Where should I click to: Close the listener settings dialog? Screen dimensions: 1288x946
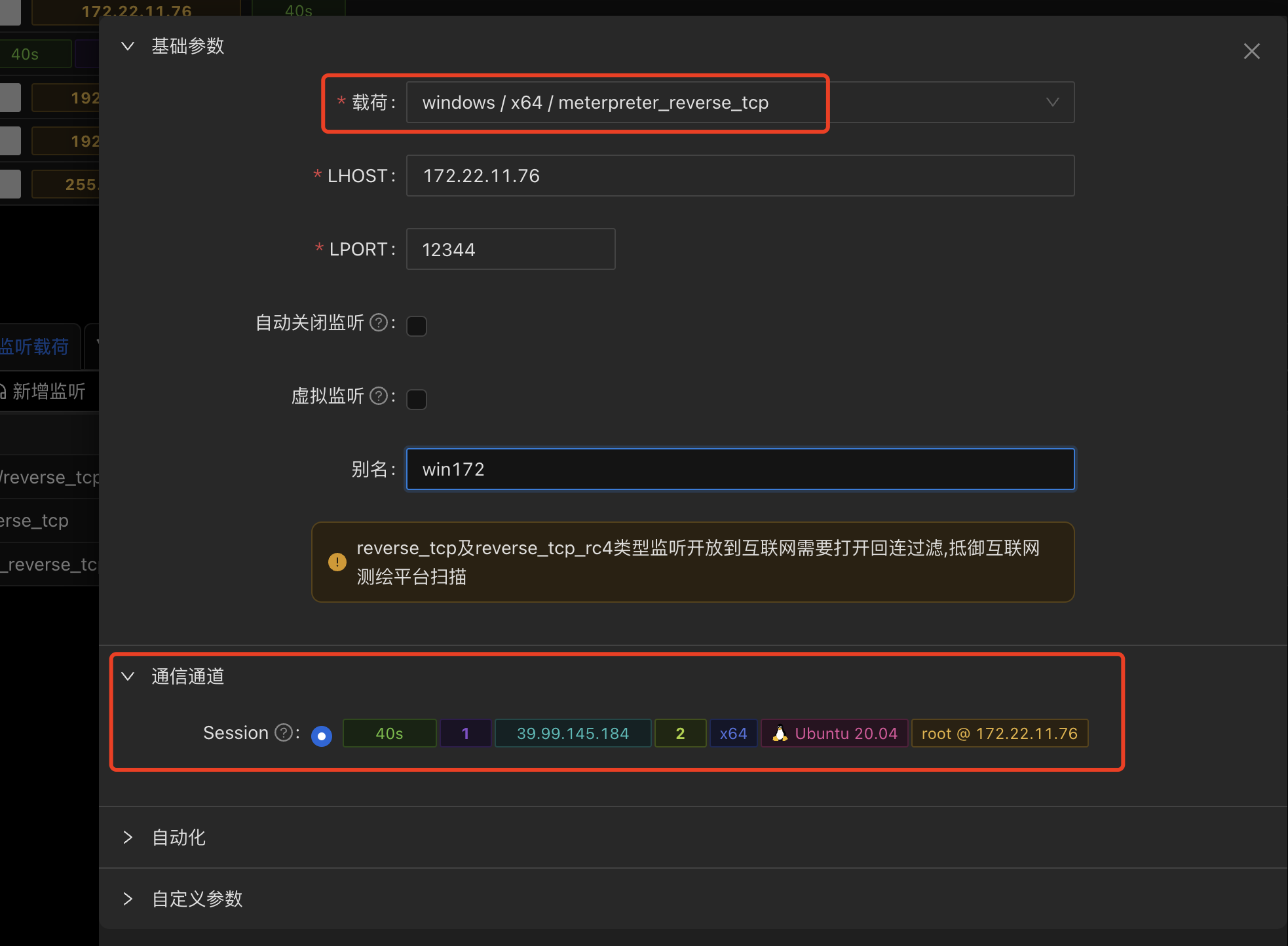pyautogui.click(x=1251, y=51)
